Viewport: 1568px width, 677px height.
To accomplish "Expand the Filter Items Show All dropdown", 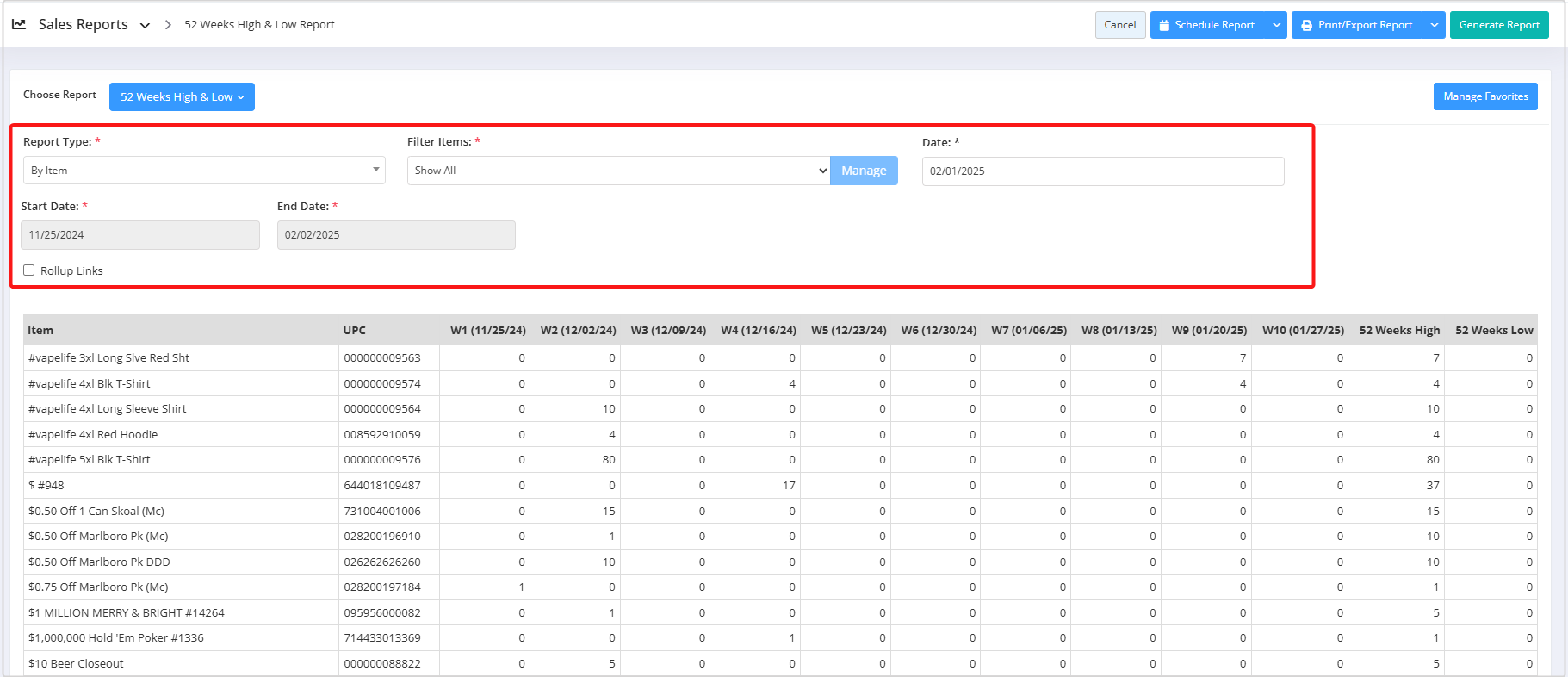I will (x=618, y=171).
